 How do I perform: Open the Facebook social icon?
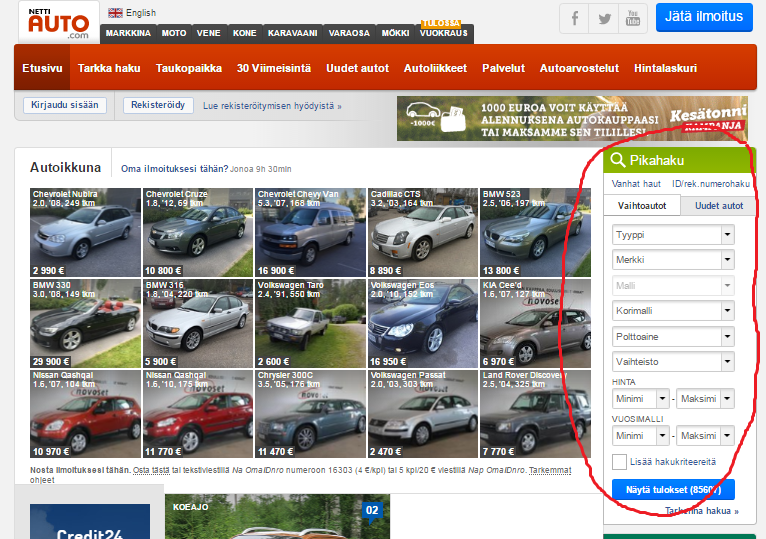pos(574,19)
